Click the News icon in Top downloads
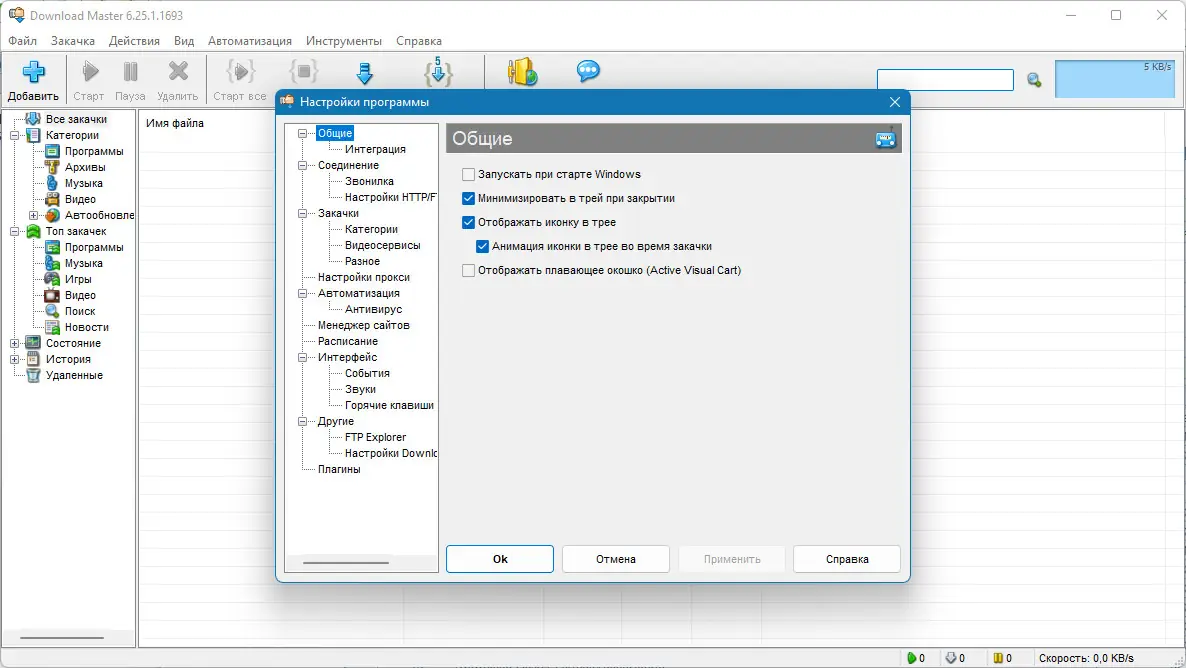Viewport: 1186px width, 668px height. (52, 327)
